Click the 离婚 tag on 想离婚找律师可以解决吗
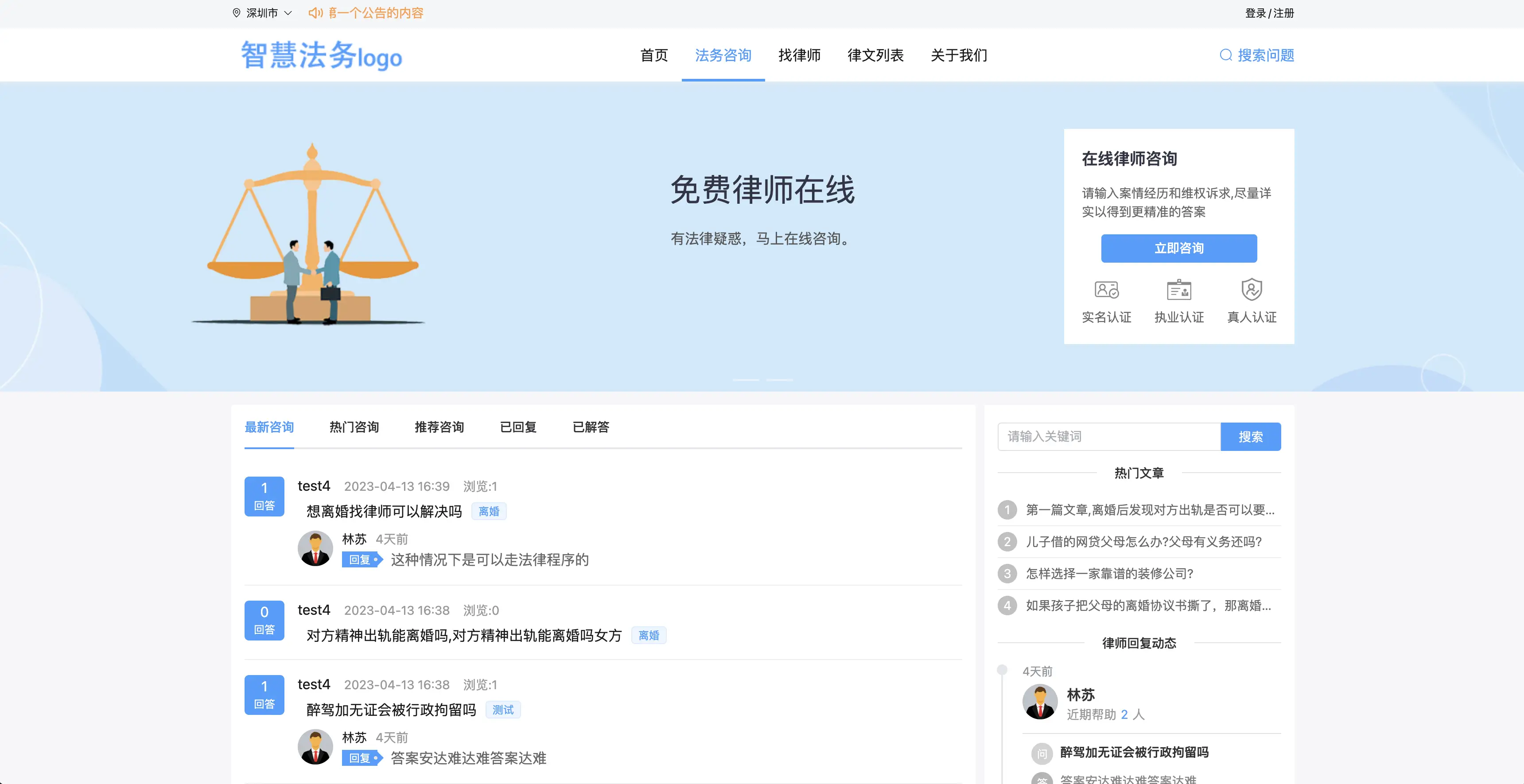 [489, 511]
